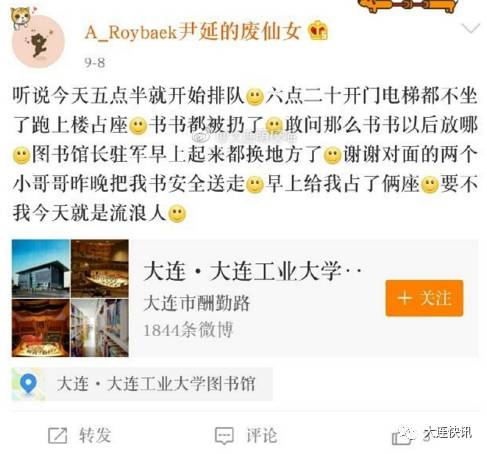Screen dimensions: 487x454
Task: Open the 大连·大连工业大学 location card title
Action: (252, 271)
